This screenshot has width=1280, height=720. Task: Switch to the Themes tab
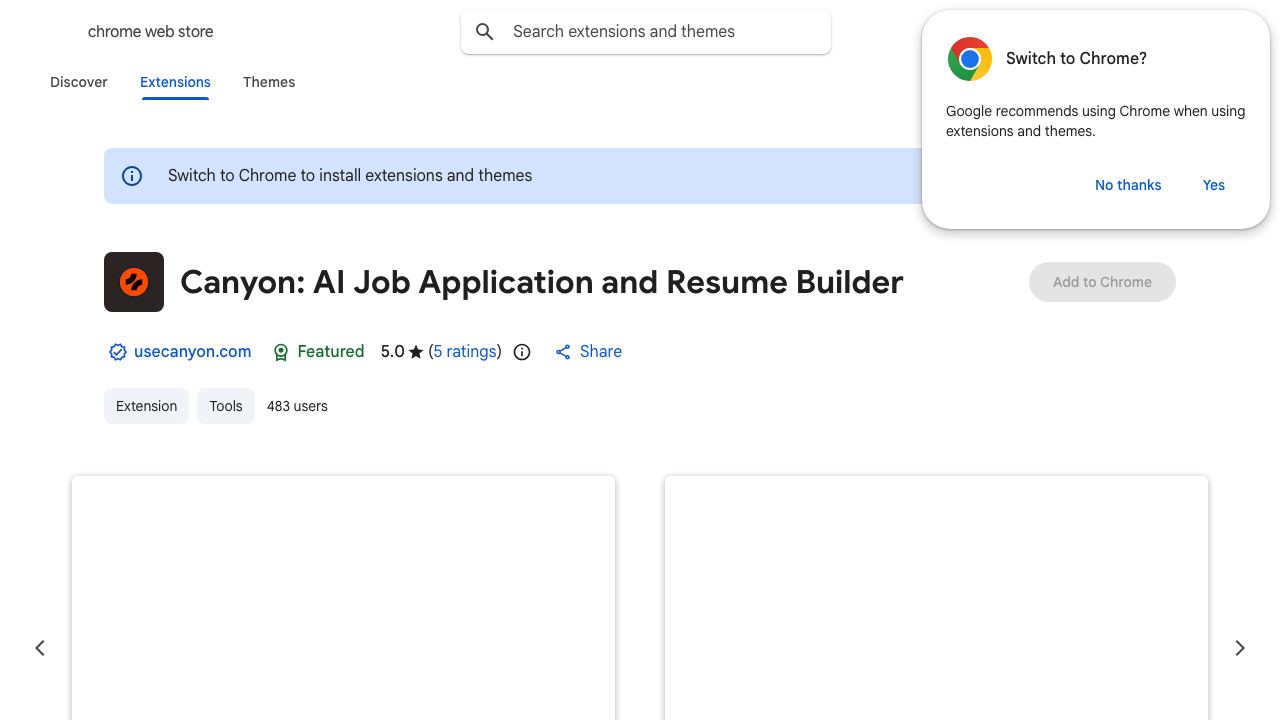coord(269,82)
